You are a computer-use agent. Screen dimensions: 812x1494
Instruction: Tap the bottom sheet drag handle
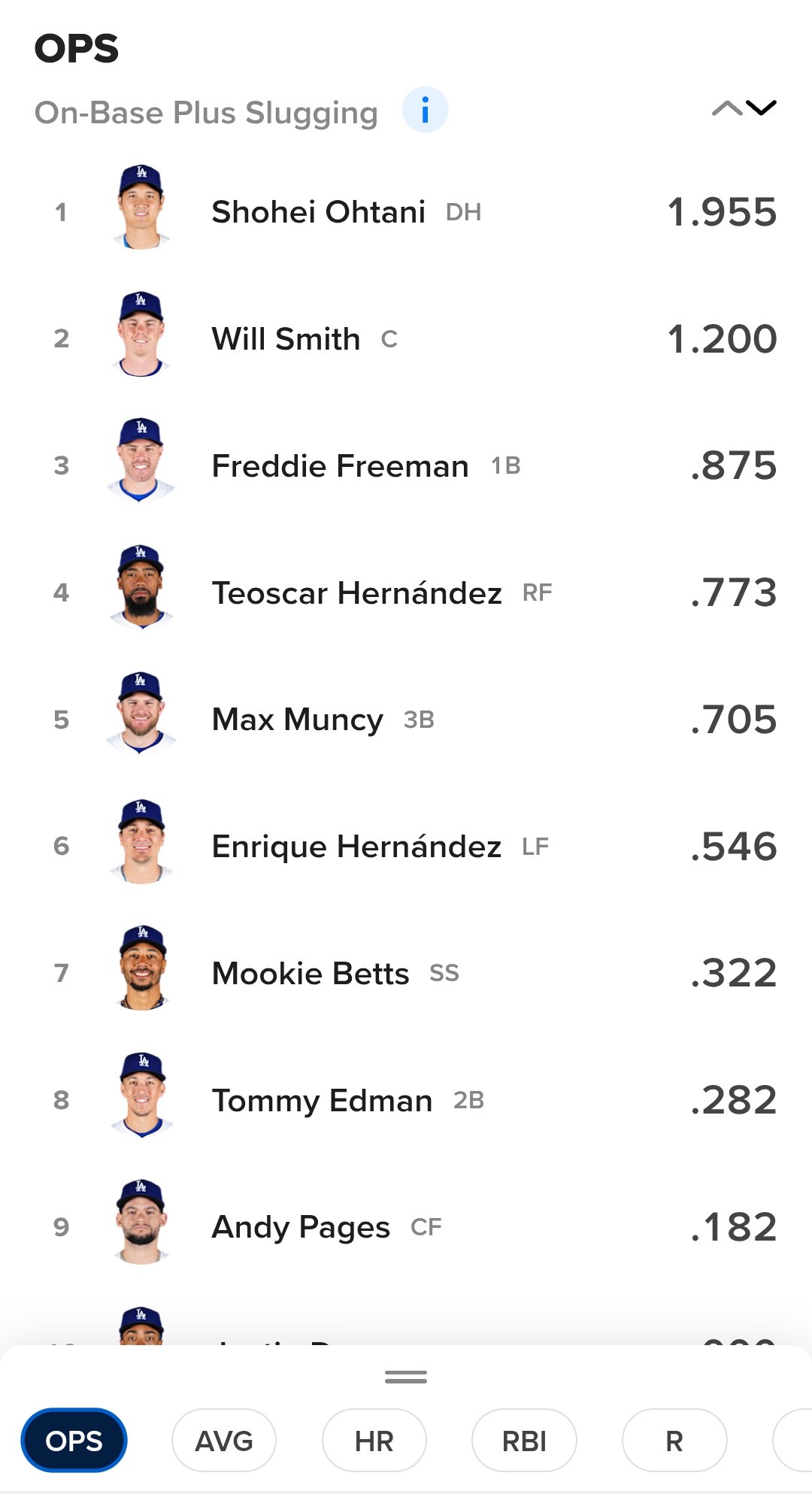(x=406, y=1377)
